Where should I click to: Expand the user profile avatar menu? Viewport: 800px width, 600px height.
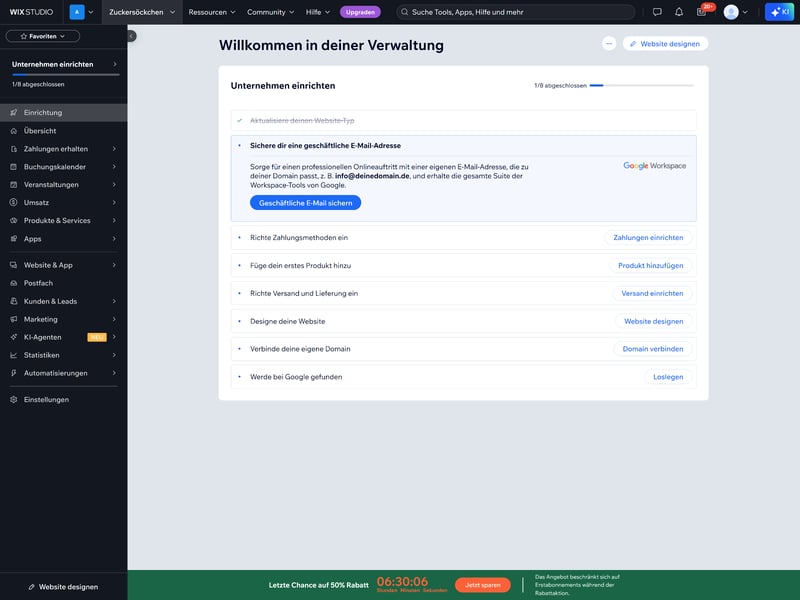click(736, 12)
